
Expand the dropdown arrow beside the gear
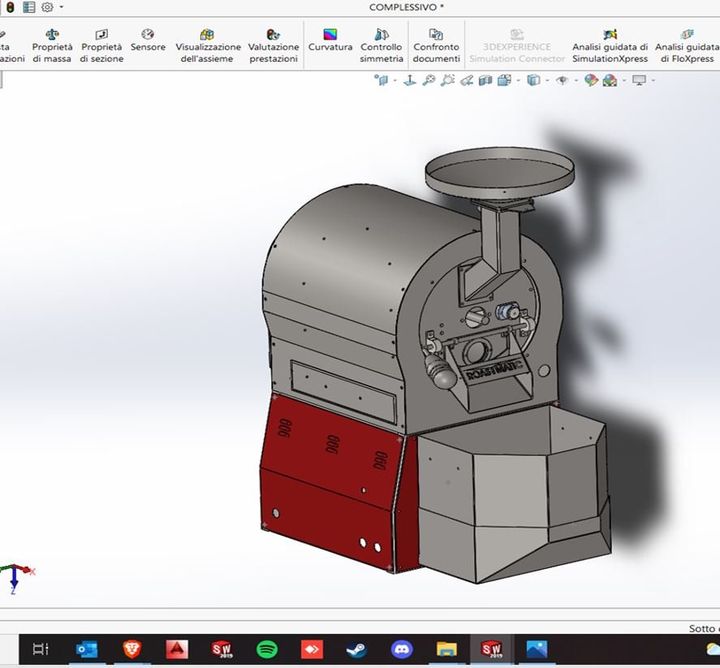pyautogui.click(x=61, y=7)
